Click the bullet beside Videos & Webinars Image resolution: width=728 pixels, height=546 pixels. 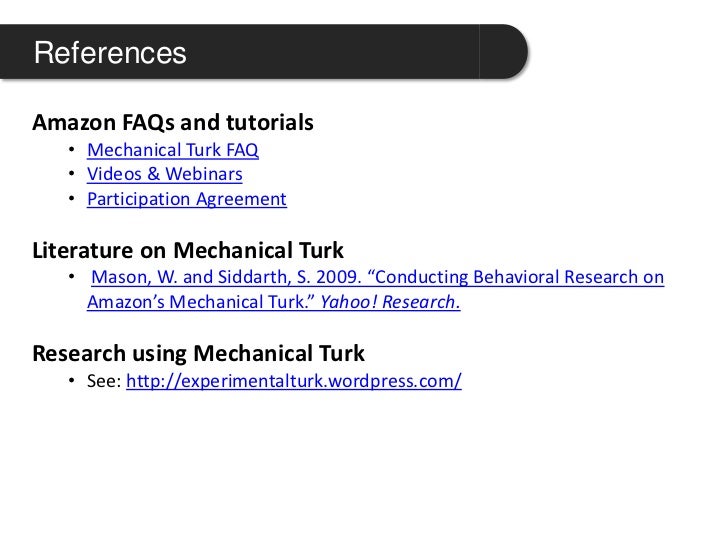72,174
